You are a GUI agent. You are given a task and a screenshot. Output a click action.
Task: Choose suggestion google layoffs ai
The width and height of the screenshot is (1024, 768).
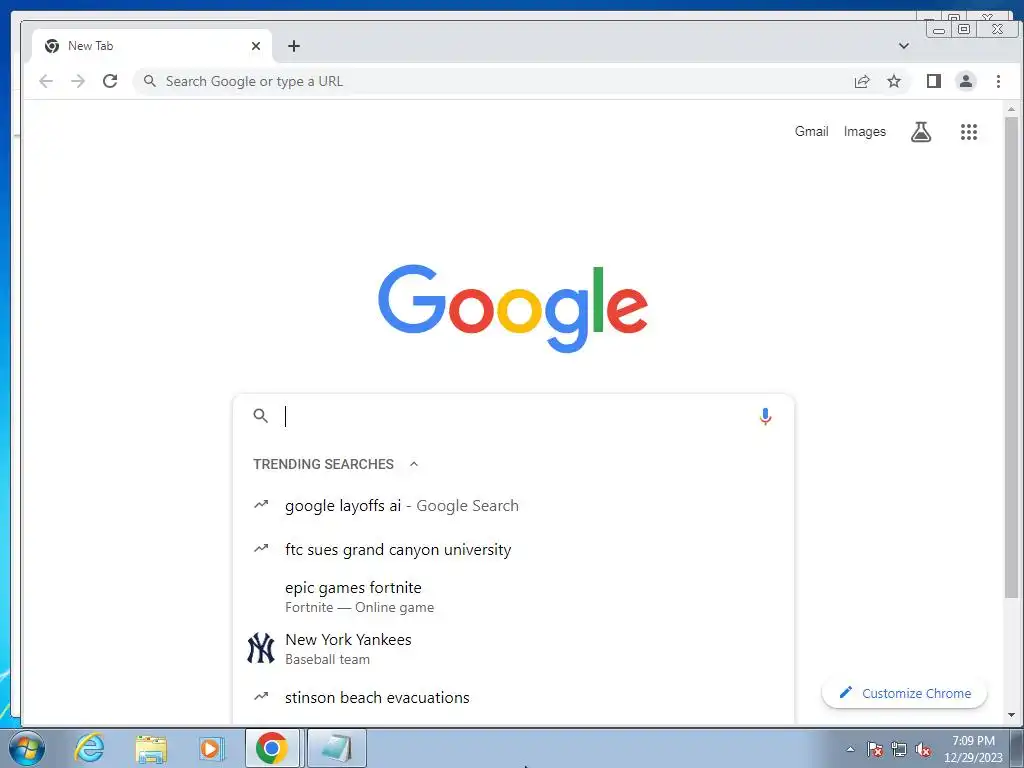(513, 505)
